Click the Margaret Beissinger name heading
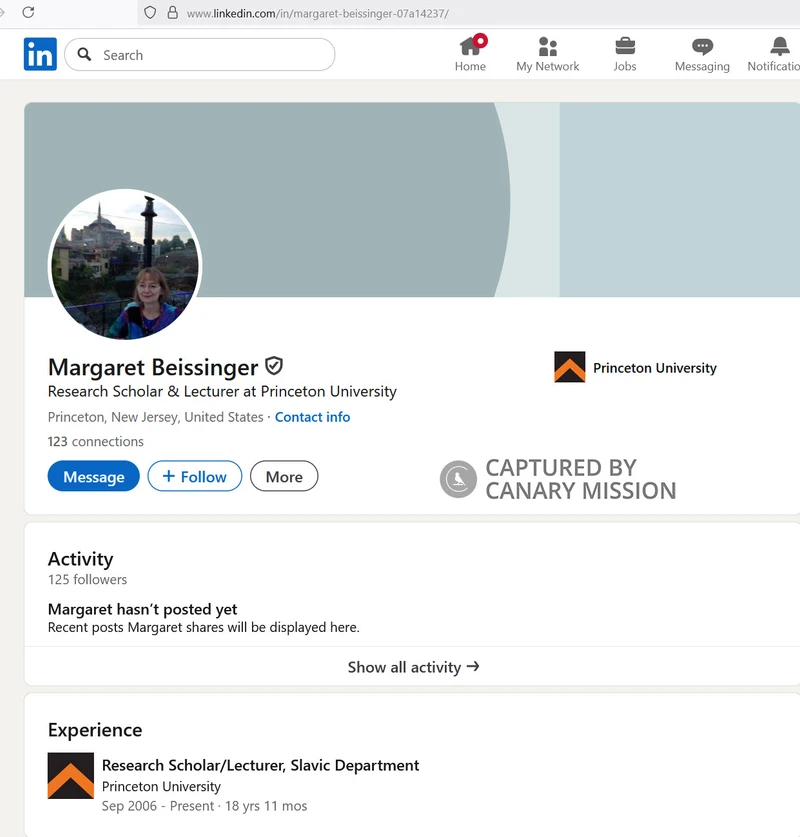Image resolution: width=800 pixels, height=837 pixels. (x=153, y=367)
